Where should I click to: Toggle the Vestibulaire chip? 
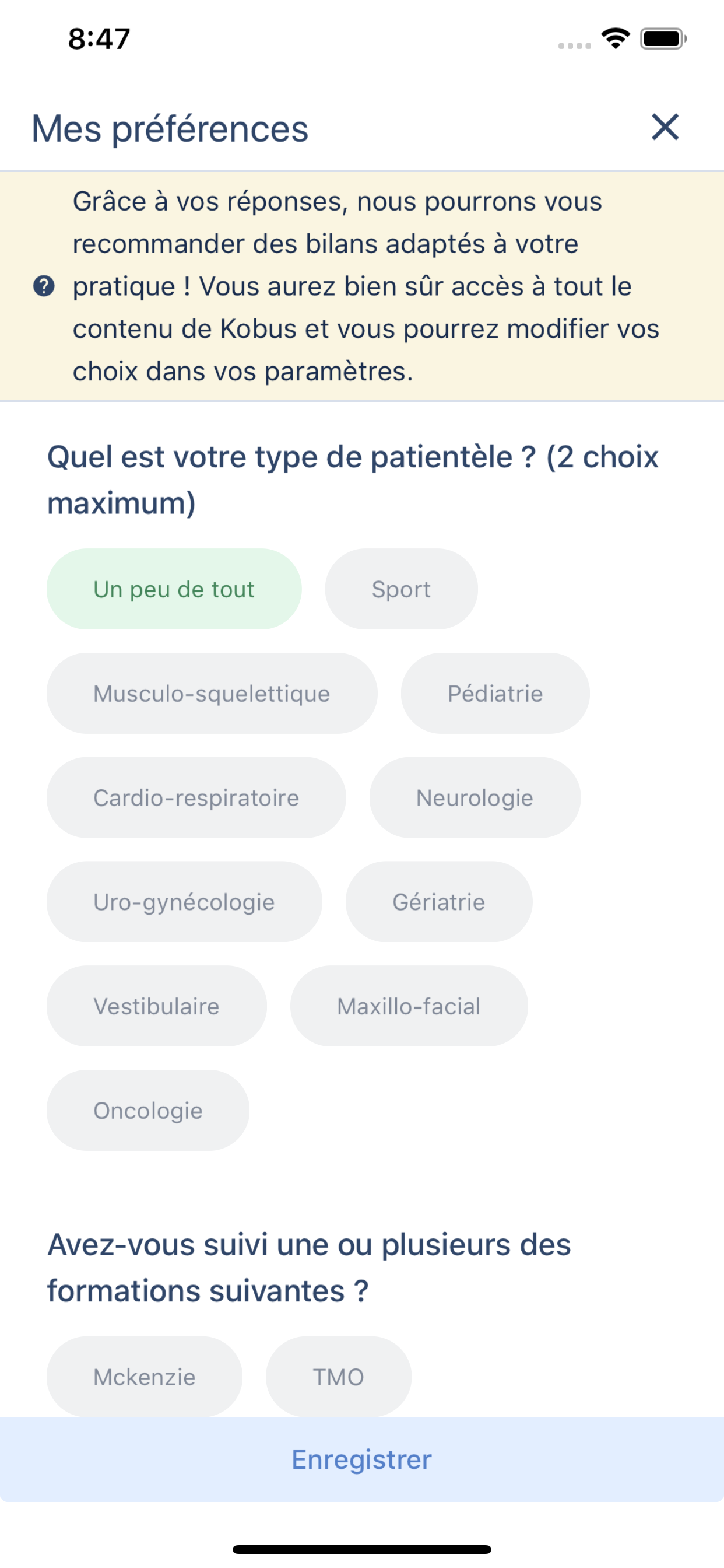156,1006
